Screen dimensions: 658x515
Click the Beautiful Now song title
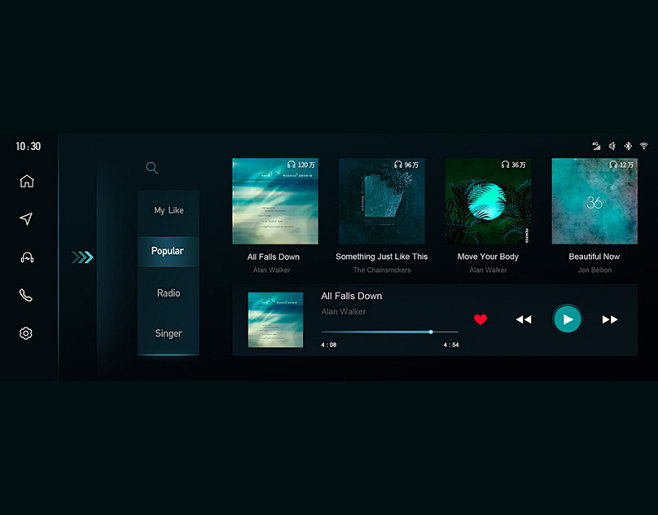pyautogui.click(x=594, y=257)
